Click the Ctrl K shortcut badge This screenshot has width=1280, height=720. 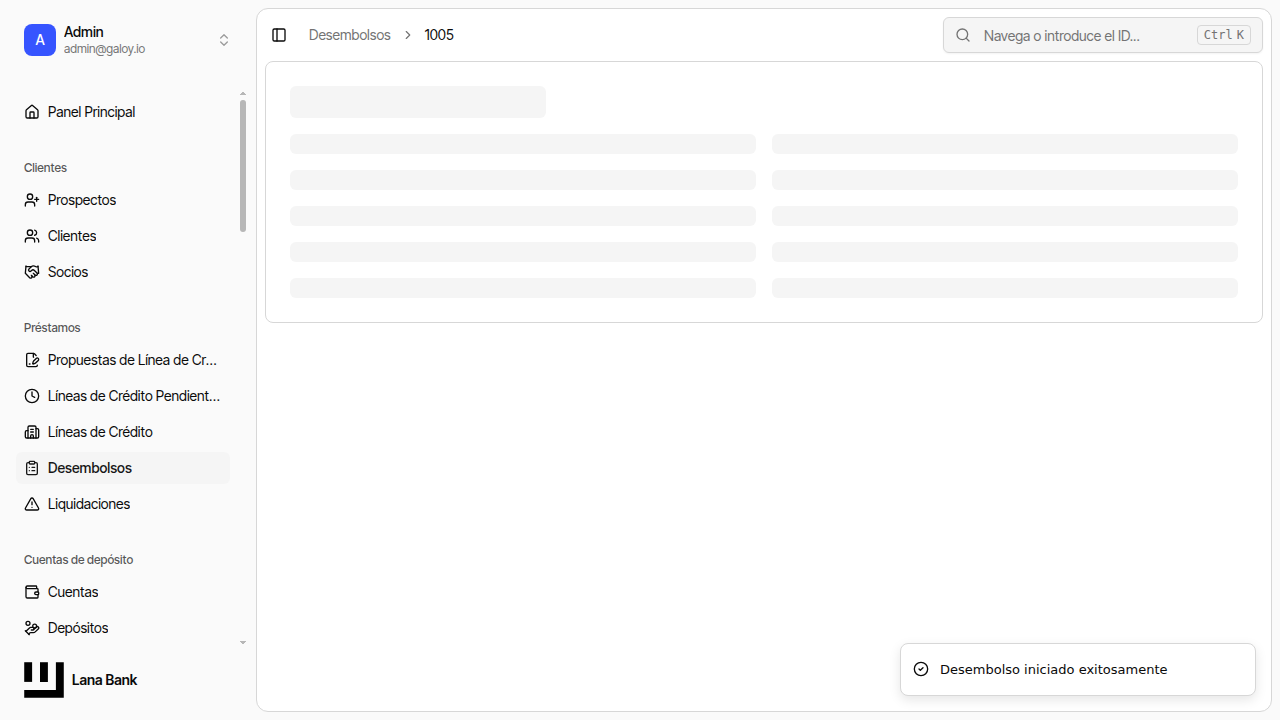click(x=1224, y=35)
